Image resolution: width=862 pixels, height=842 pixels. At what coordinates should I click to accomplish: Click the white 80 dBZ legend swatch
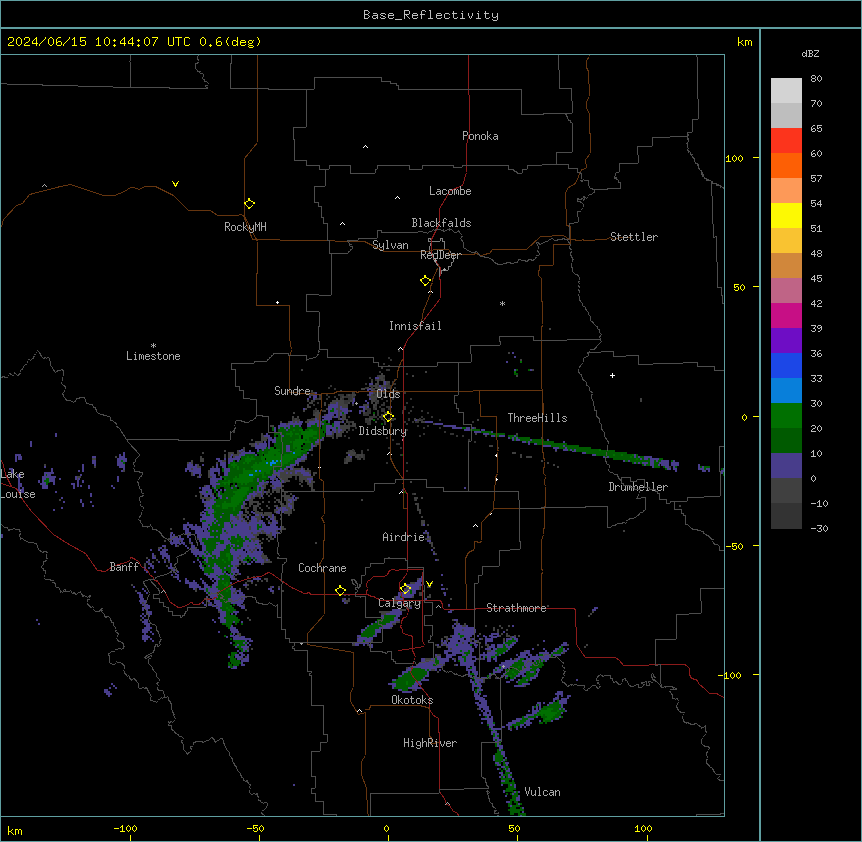click(x=786, y=91)
